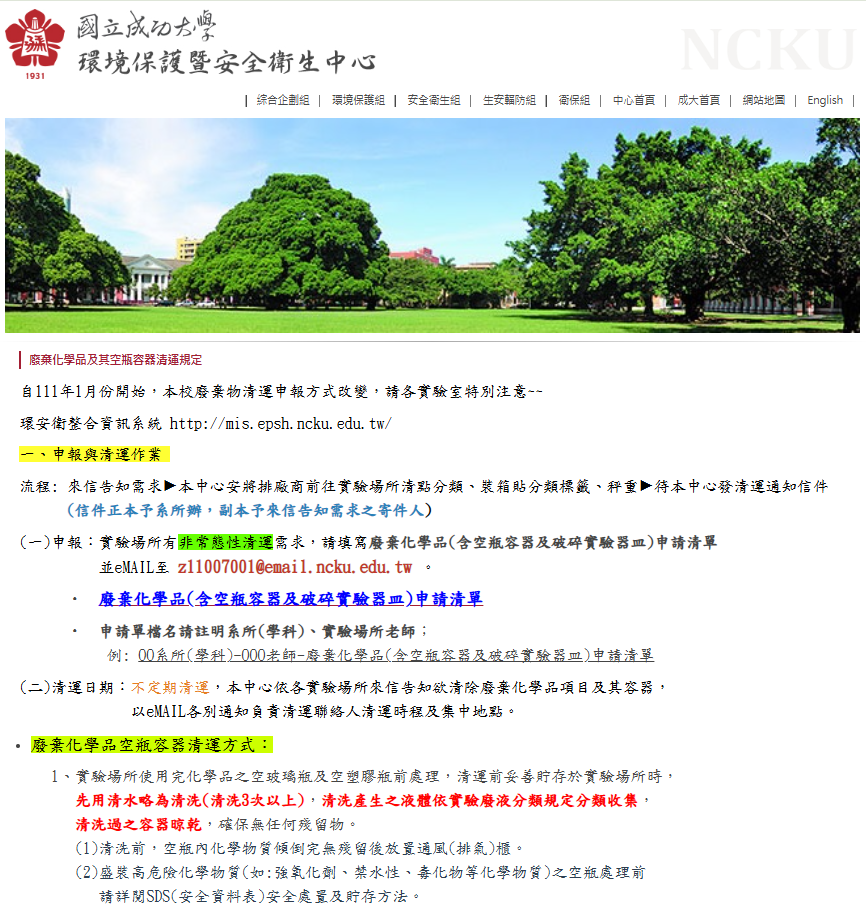Screen dimensions: 866x908
Task: Click the green highlighted 非常態性清運 text
Action: tap(225, 542)
